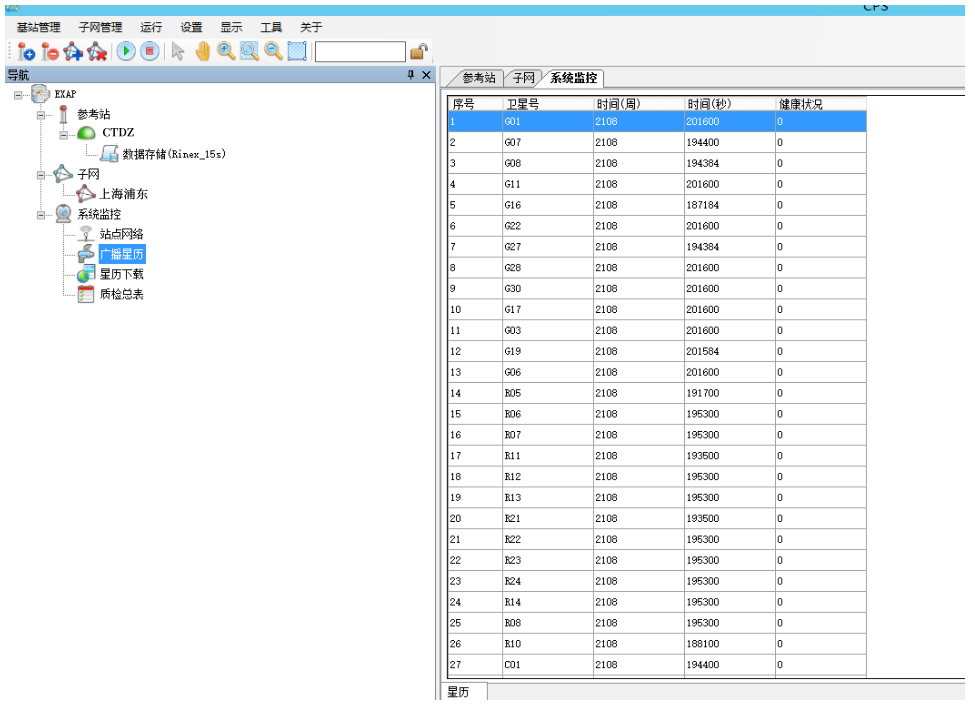
Task: Click the remove reference station icon
Action: (50, 52)
